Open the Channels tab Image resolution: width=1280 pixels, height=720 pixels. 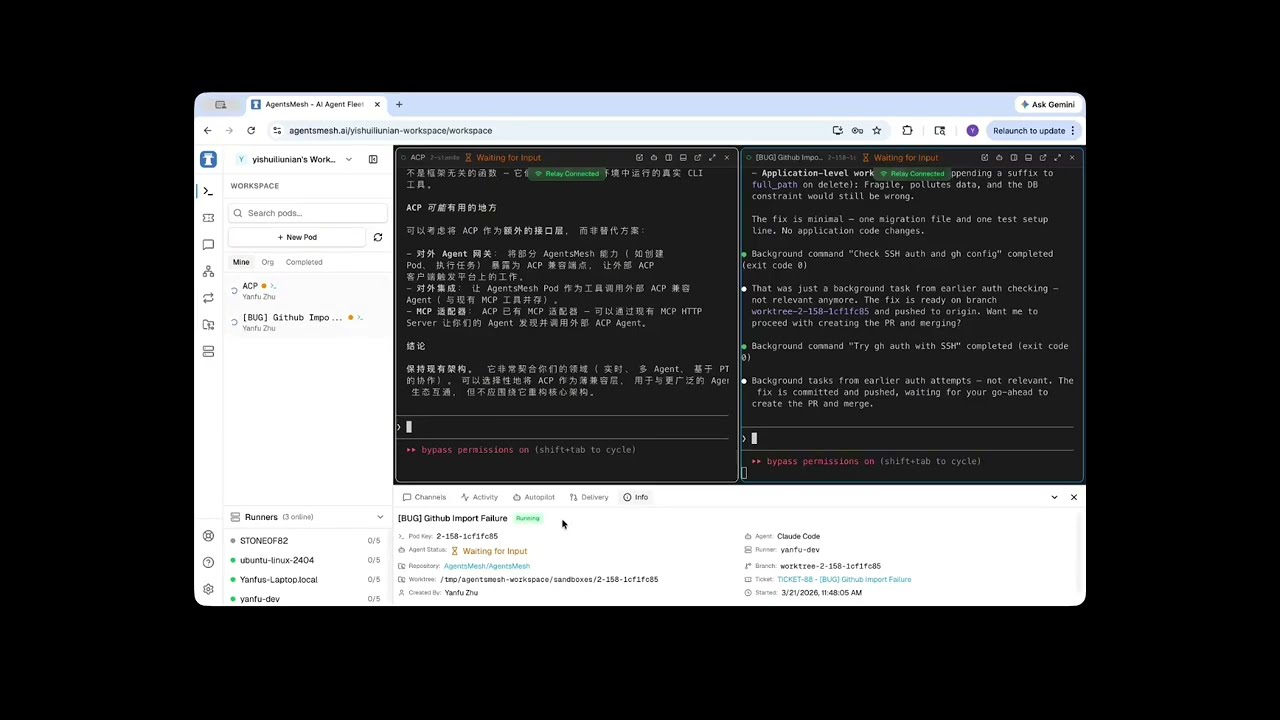pos(425,497)
